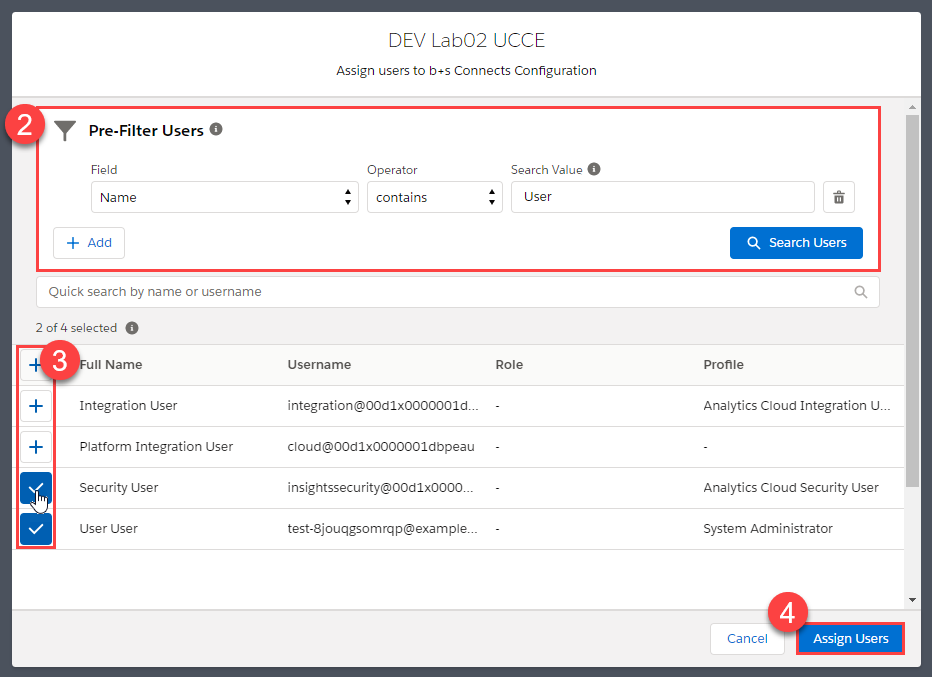932x677 pixels.
Task: Select the Platform Integration User row
Action: point(36,447)
